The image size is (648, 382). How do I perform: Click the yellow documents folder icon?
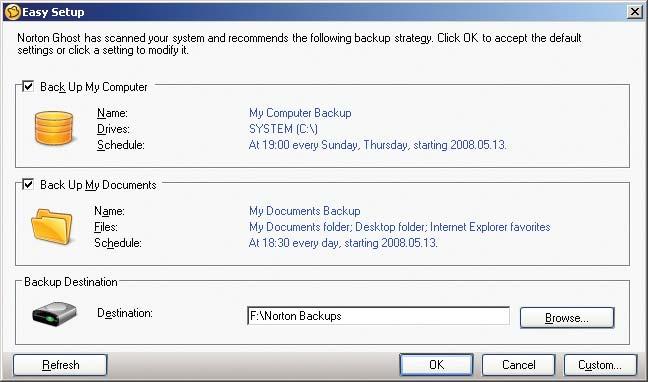[x=52, y=227]
